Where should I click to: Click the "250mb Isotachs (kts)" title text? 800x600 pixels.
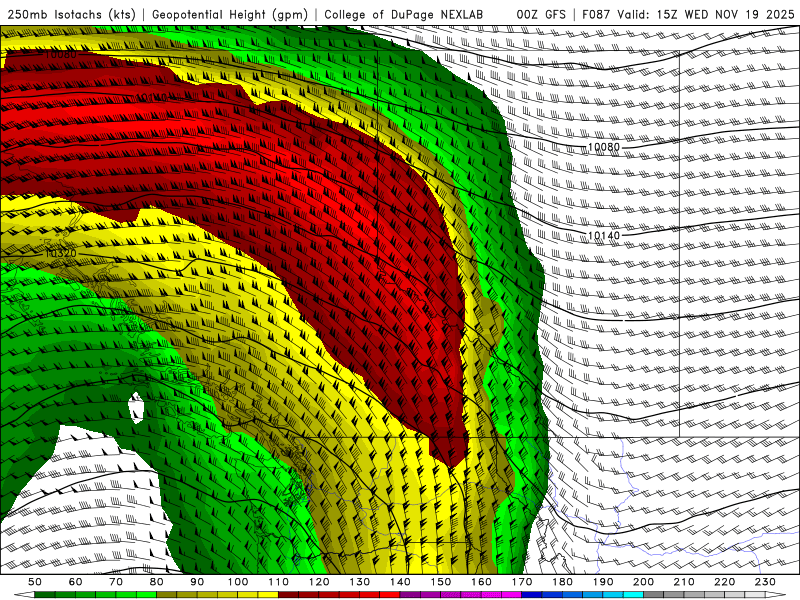[71, 14]
